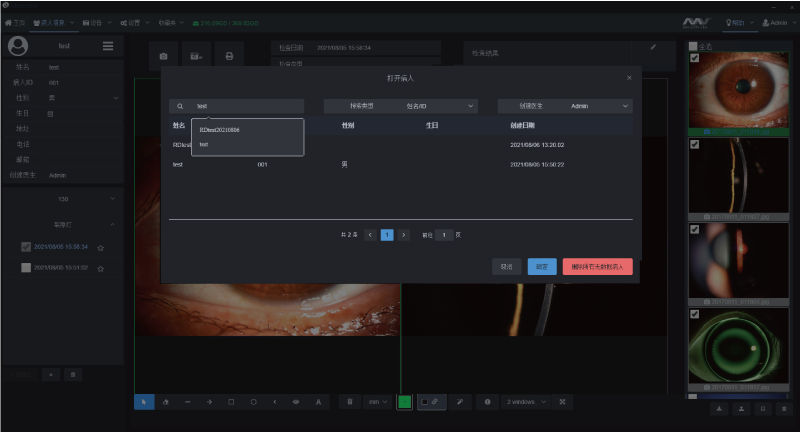The width and height of the screenshot is (800, 432).
Task: Click the upload icon under thumbnails
Action: point(741,409)
